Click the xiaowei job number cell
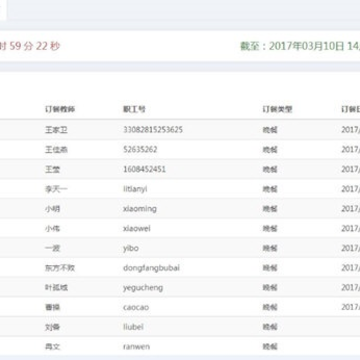The width and height of the screenshot is (360, 360). click(x=137, y=228)
